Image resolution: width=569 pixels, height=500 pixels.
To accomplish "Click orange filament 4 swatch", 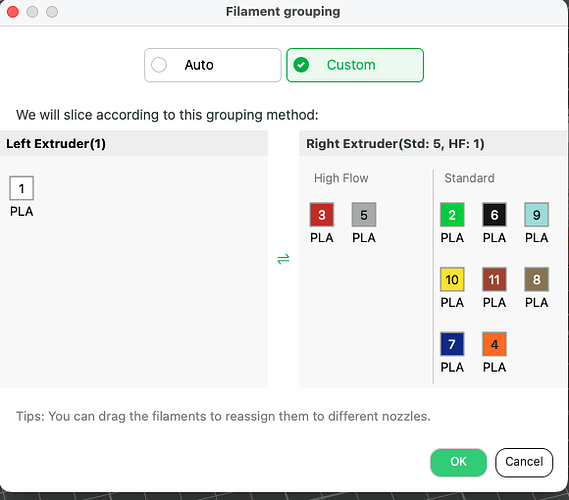I will (x=494, y=344).
